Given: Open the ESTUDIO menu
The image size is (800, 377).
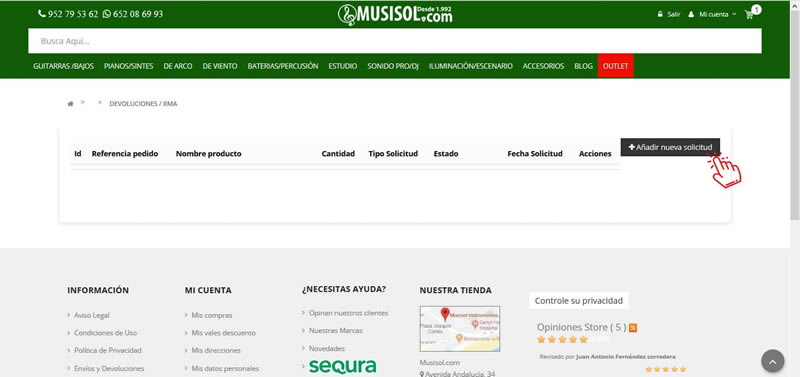Looking at the screenshot, I should [343, 66].
